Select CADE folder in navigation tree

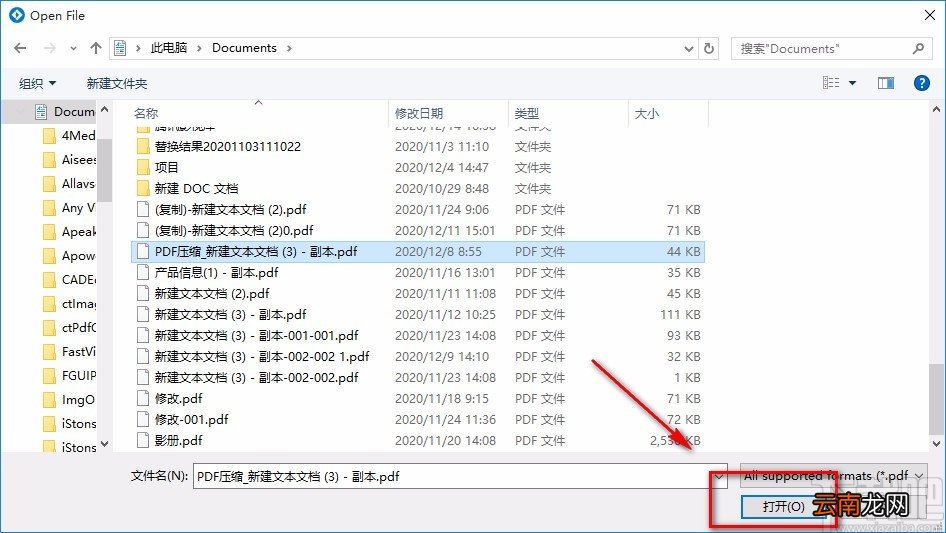pyautogui.click(x=69, y=279)
